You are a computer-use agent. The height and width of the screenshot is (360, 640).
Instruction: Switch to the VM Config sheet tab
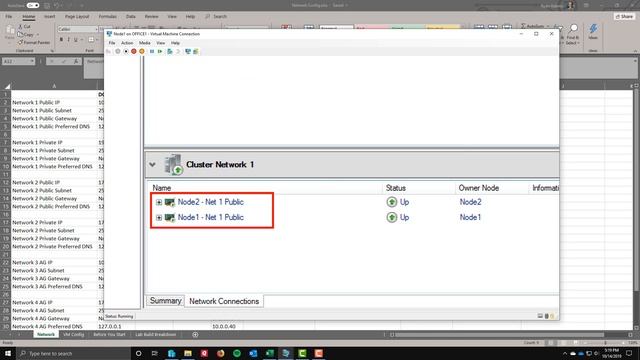point(73,335)
